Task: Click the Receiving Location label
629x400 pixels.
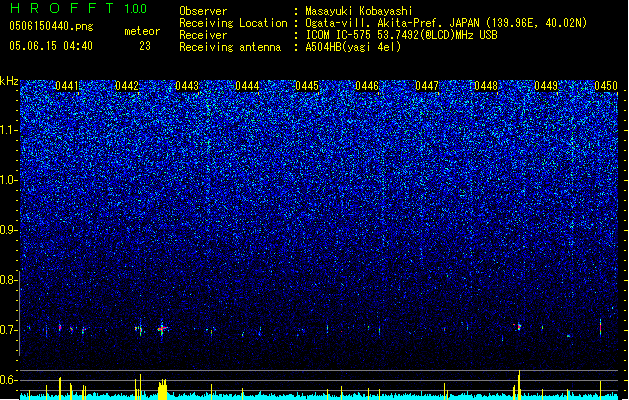Action: [x=233, y=23]
